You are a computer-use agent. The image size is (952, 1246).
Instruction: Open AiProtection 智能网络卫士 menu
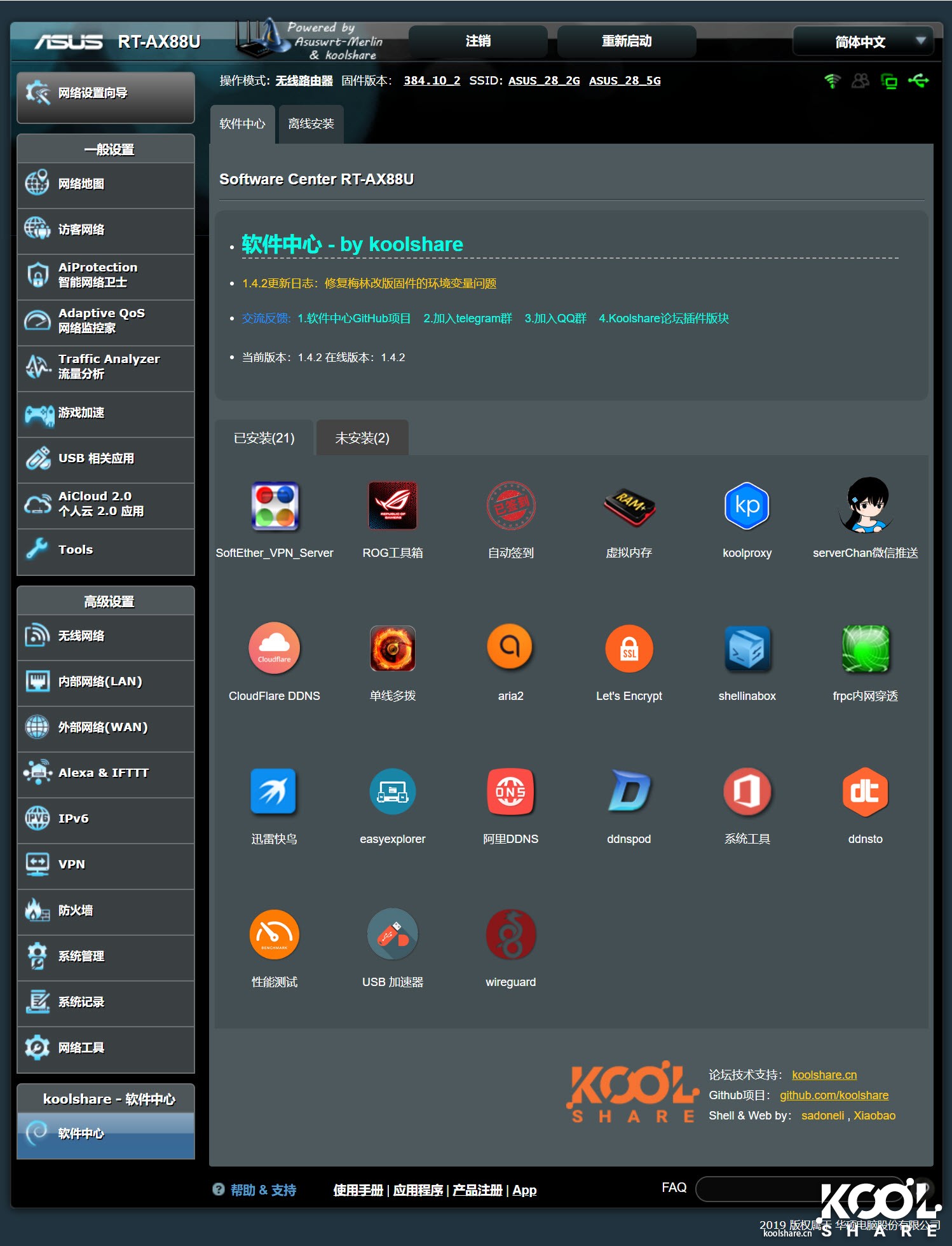[x=106, y=276]
